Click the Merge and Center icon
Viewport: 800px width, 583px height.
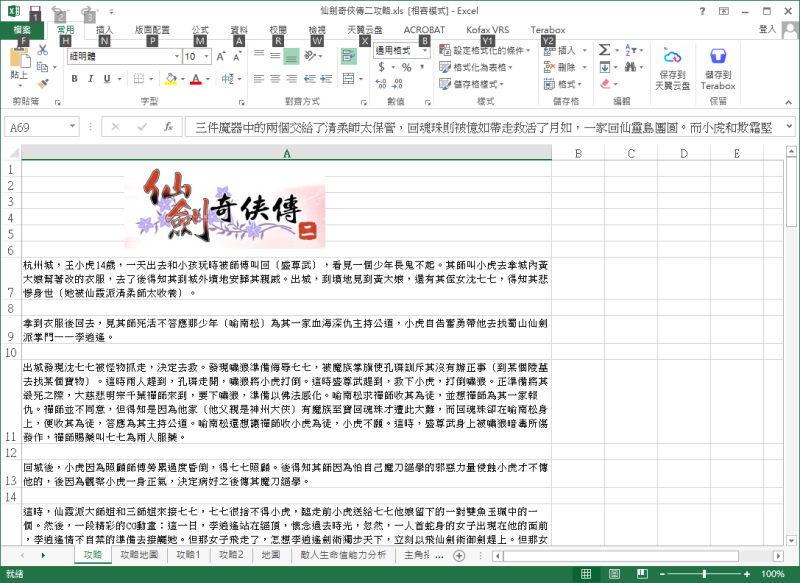[348, 79]
